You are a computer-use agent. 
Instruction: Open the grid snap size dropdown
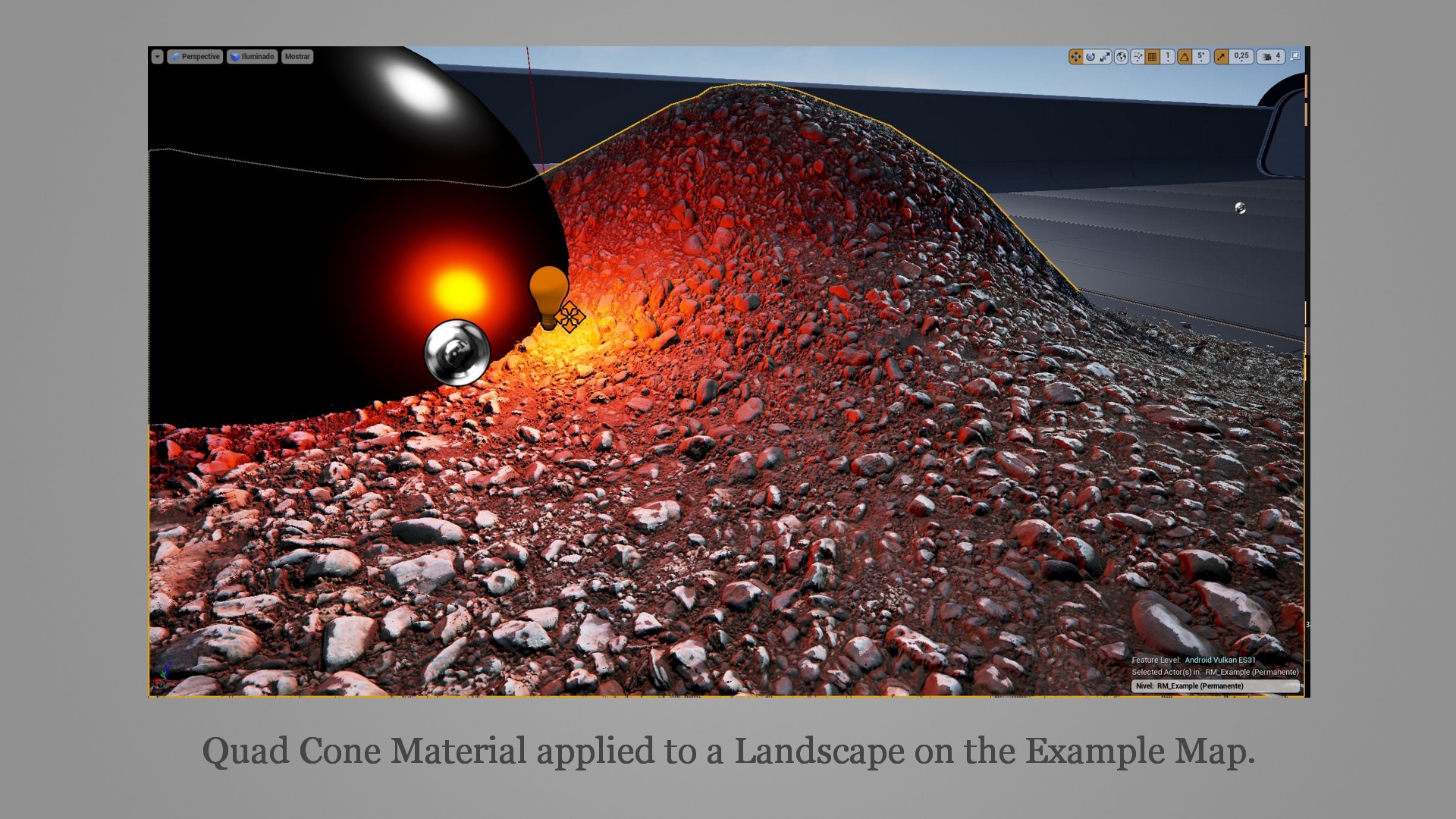click(x=1168, y=57)
